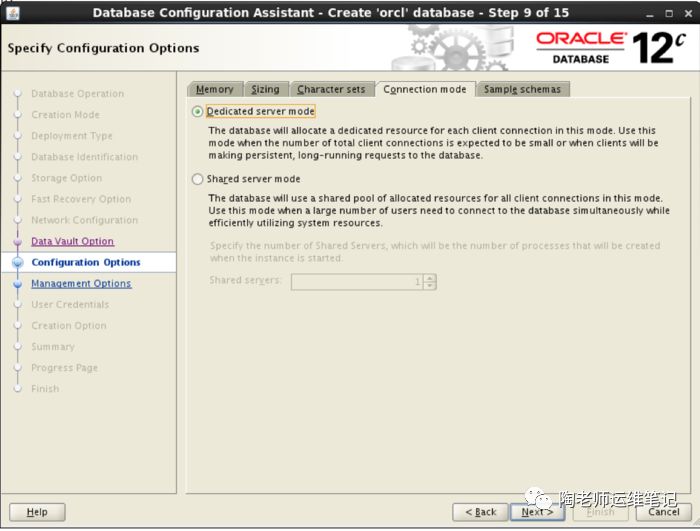The image size is (700, 531).
Task: Click the Configuration Options step bullet icon
Action: 17,262
